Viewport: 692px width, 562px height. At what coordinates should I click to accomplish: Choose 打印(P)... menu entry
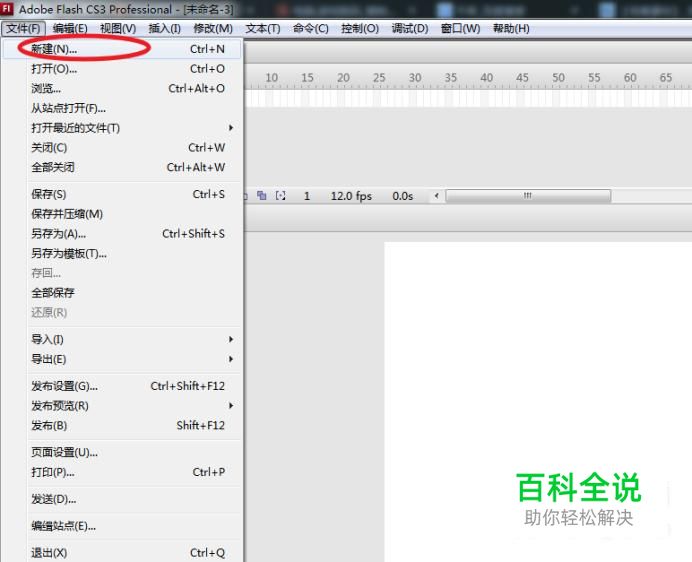coord(122,472)
